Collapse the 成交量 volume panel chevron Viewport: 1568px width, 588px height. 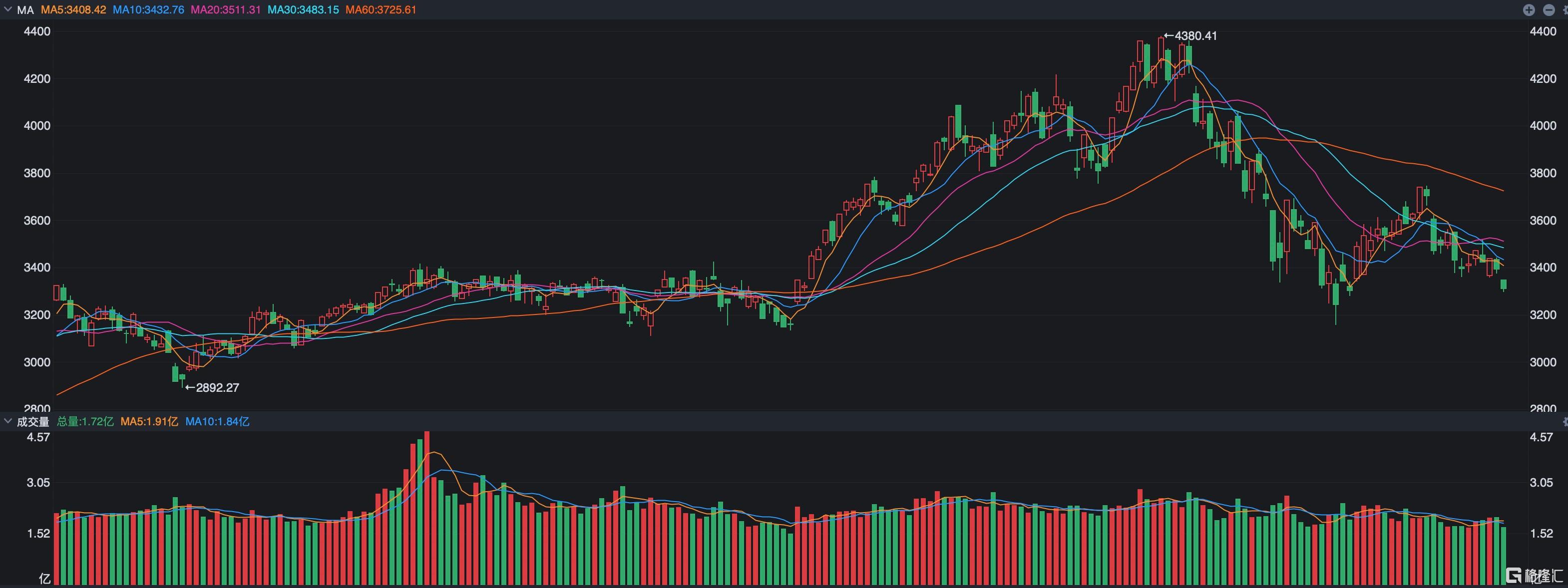(8, 421)
